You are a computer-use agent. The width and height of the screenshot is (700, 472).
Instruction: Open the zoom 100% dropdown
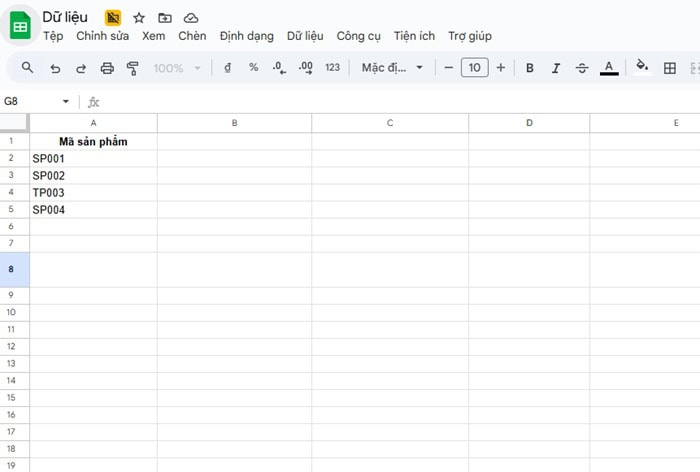[177, 68]
